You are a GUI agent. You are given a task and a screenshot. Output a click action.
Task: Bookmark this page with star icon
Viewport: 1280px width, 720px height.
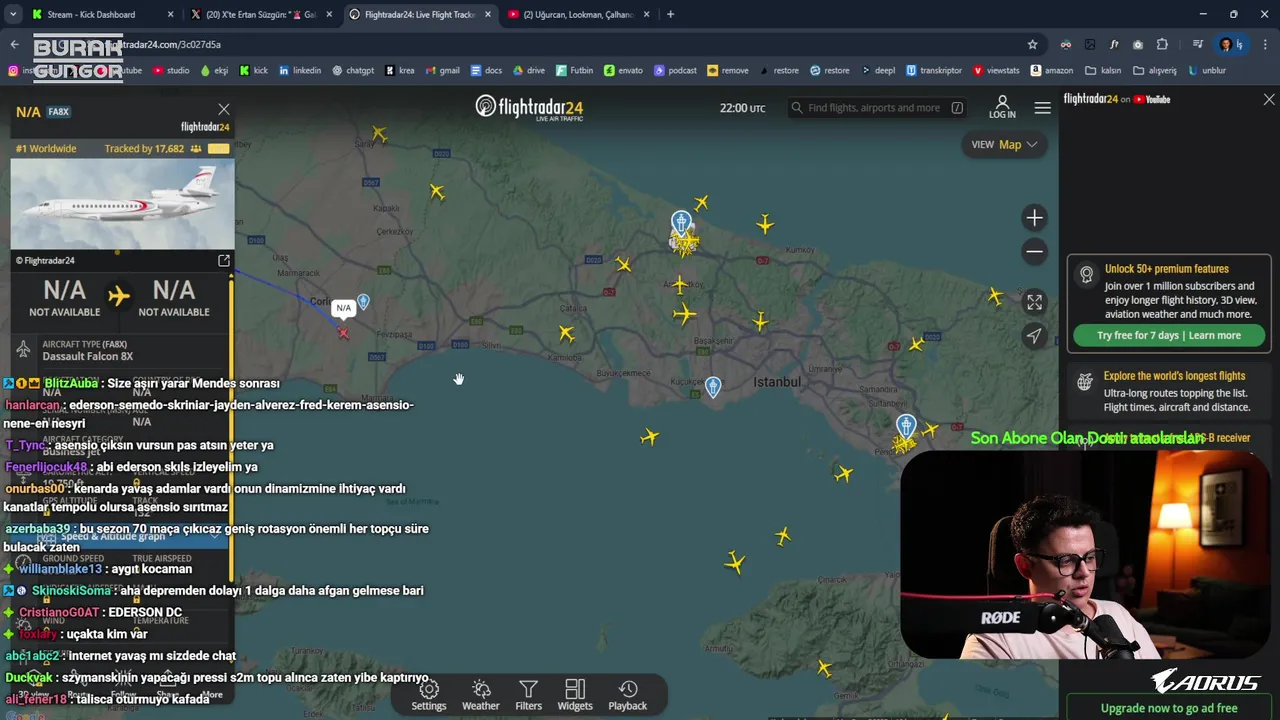tap(1032, 44)
